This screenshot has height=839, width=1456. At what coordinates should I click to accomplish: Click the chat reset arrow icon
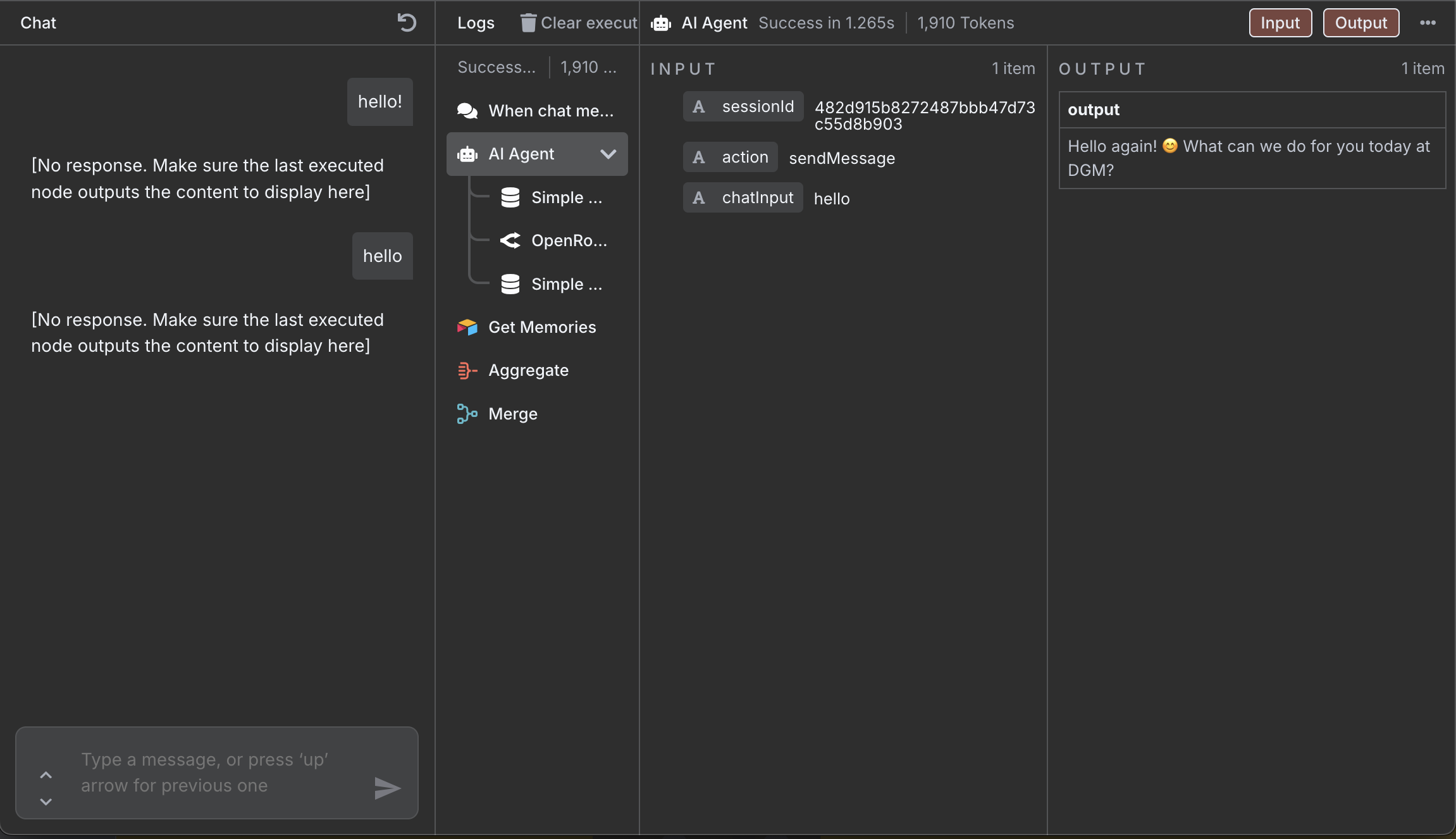[x=407, y=23]
